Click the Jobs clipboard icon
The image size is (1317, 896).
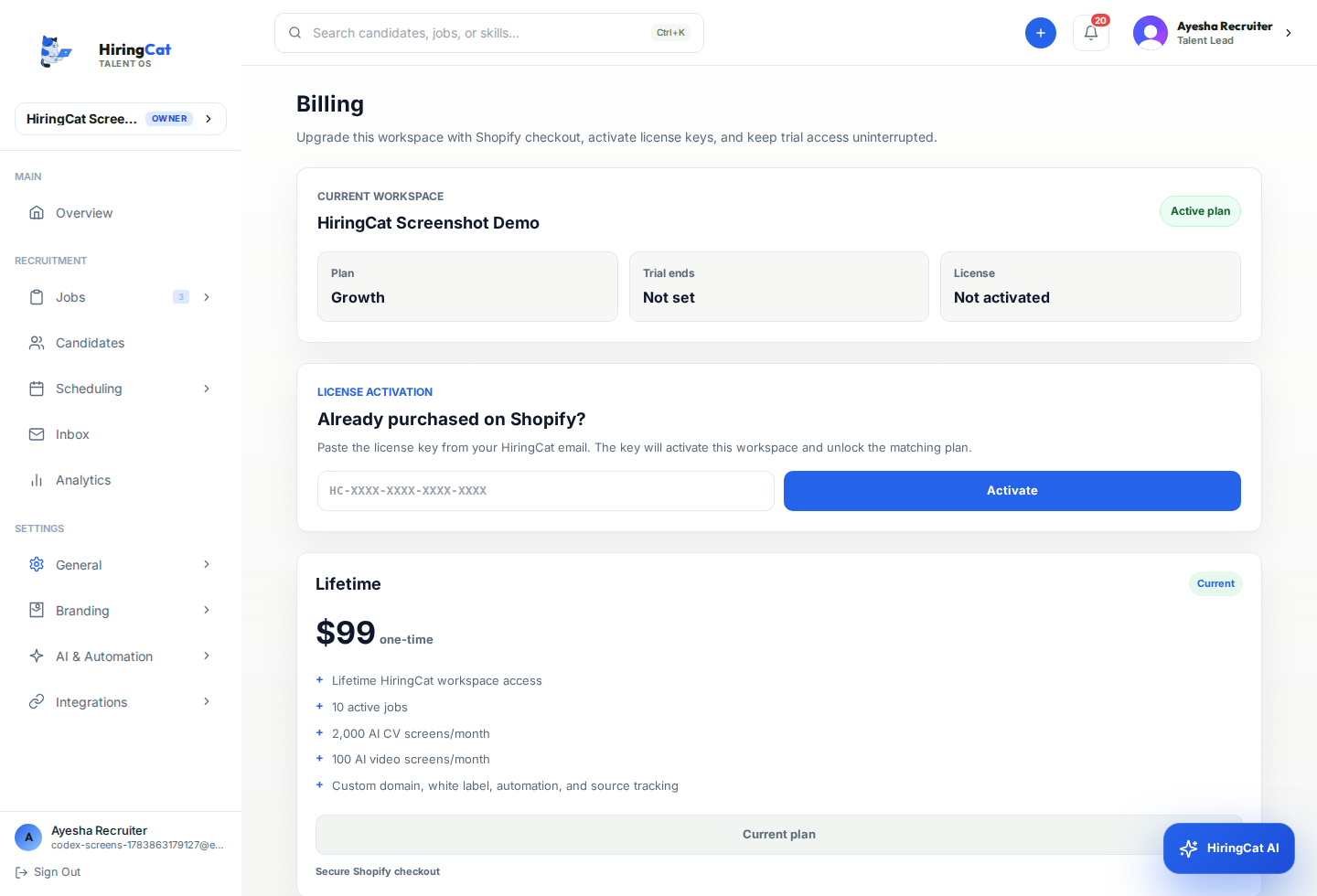37,297
